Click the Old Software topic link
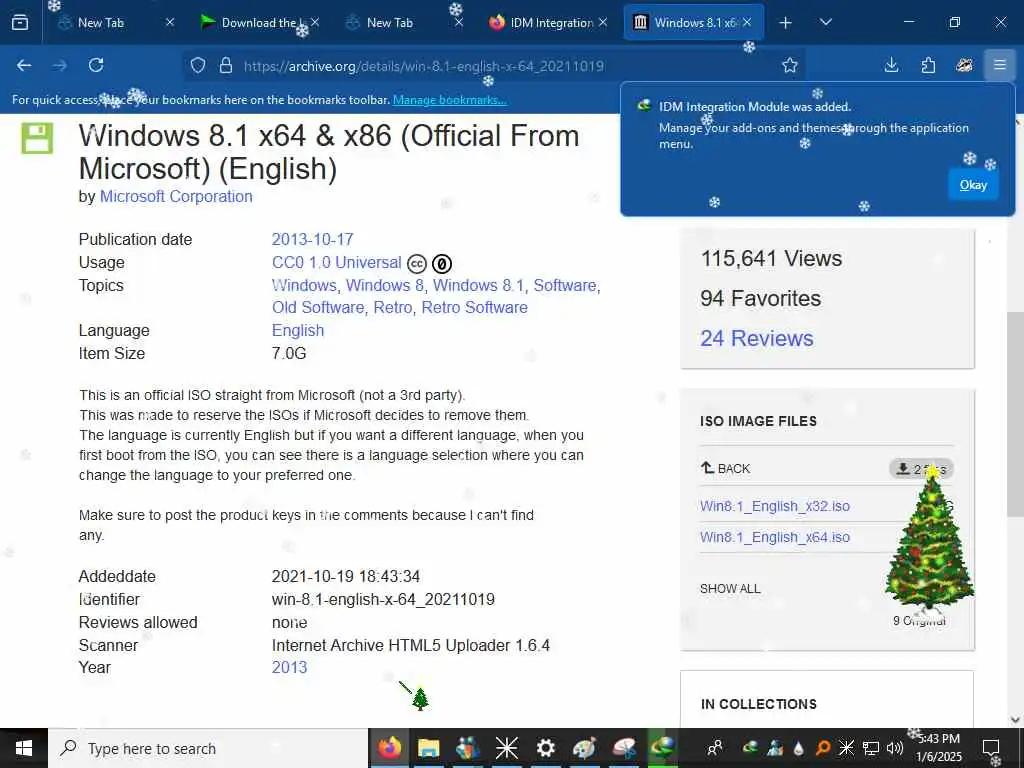 pos(318,308)
